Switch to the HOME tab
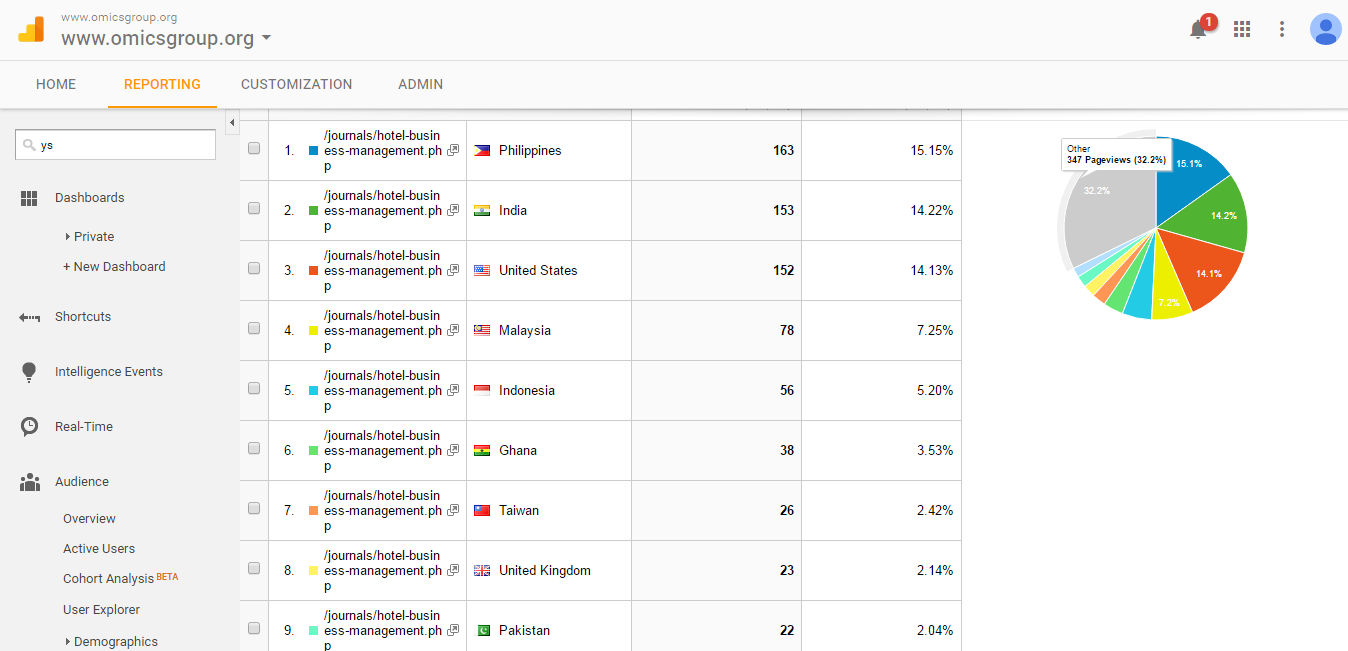 tap(56, 84)
